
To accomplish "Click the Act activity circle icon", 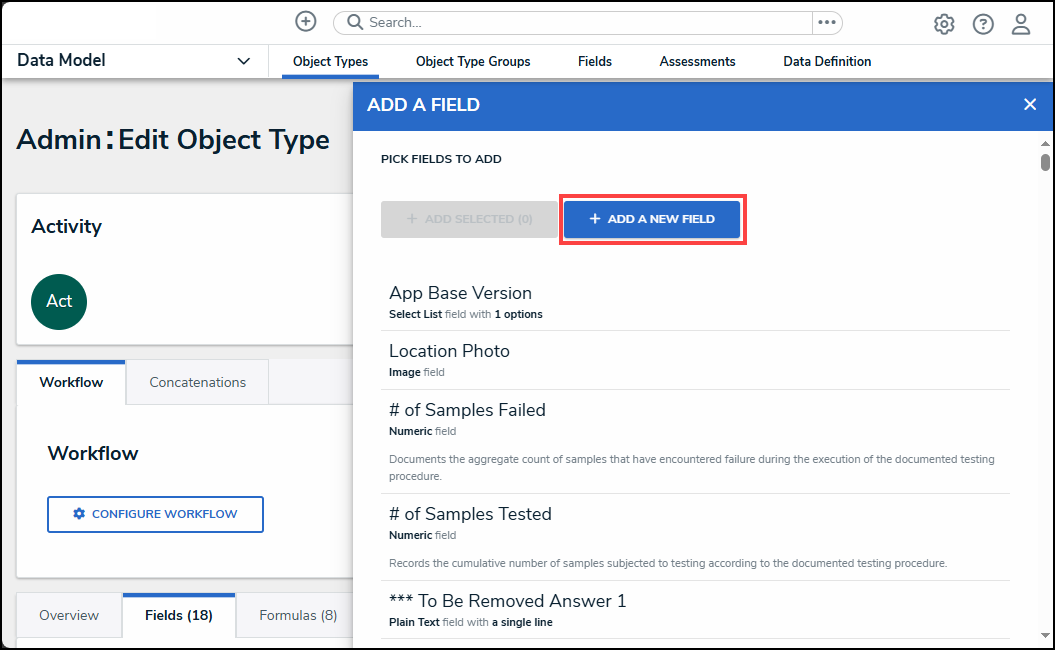I will click(x=59, y=301).
